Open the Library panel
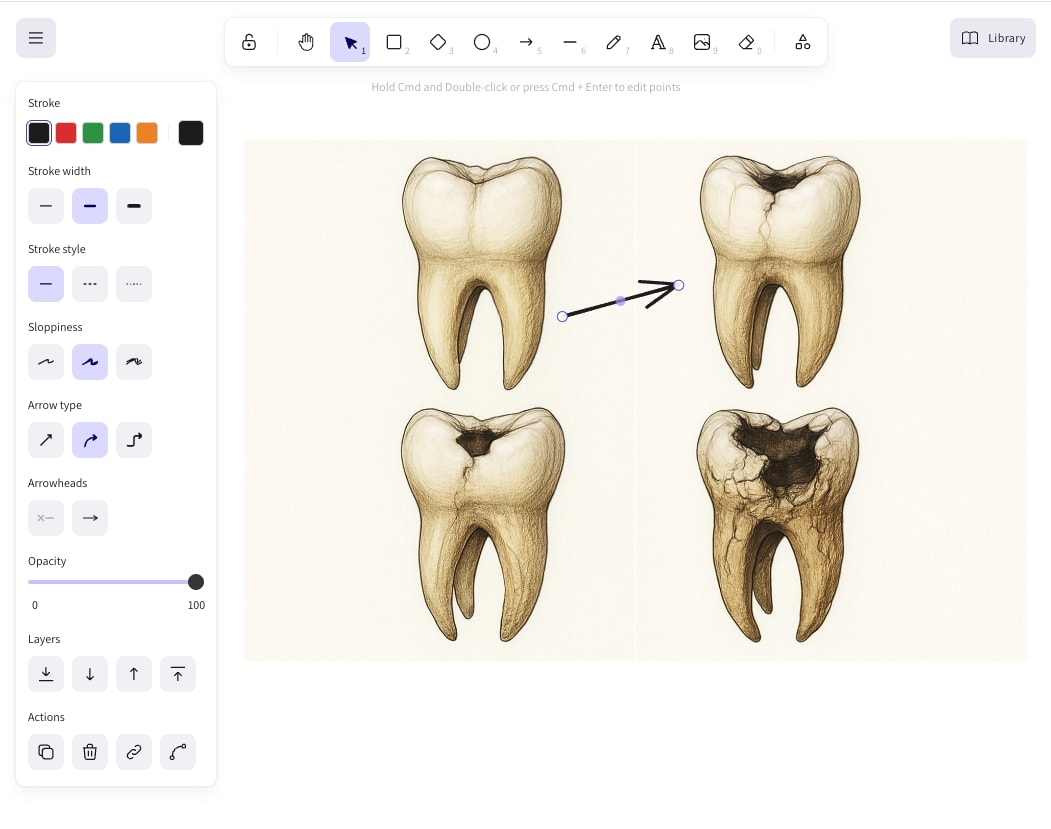The image size is (1051, 829). click(x=991, y=38)
